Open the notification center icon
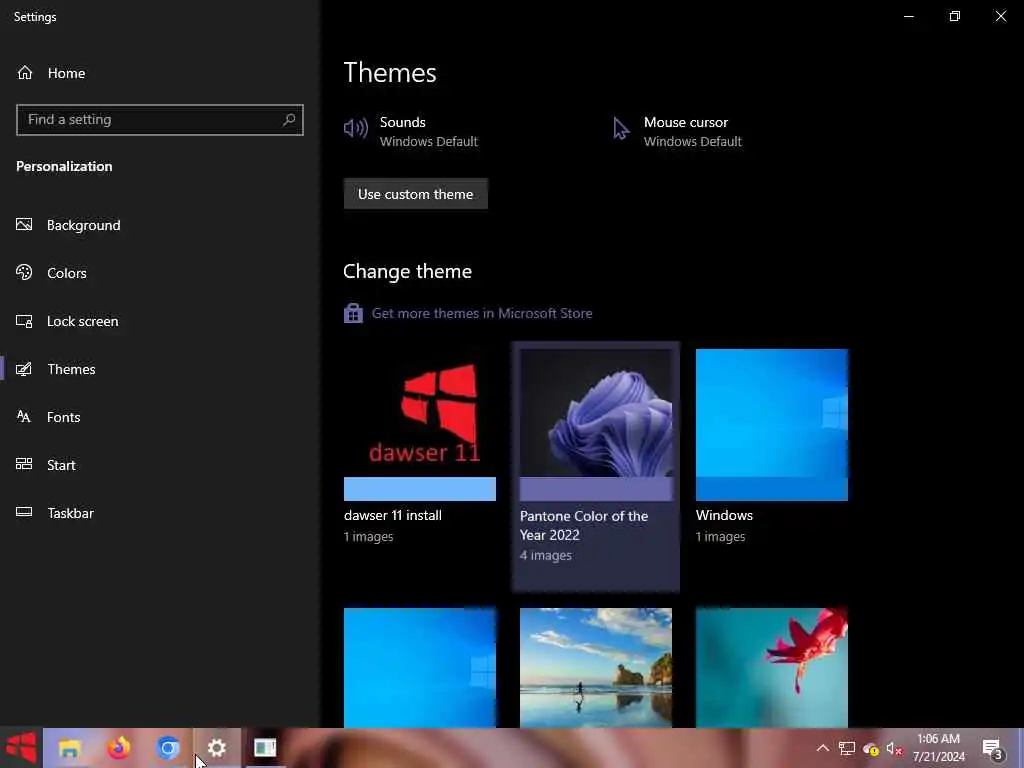The image size is (1024, 768). coord(992,748)
